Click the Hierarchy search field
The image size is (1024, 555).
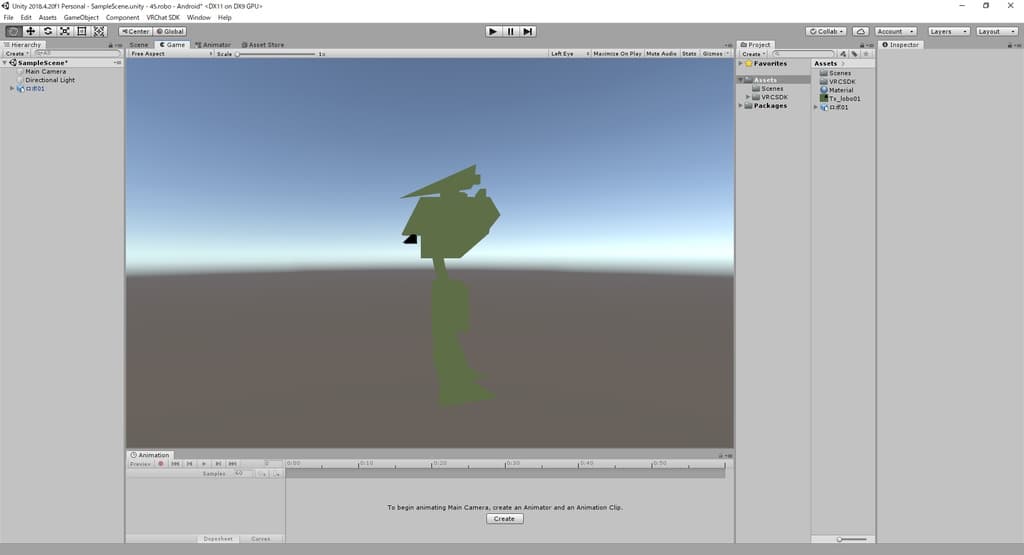[x=77, y=54]
